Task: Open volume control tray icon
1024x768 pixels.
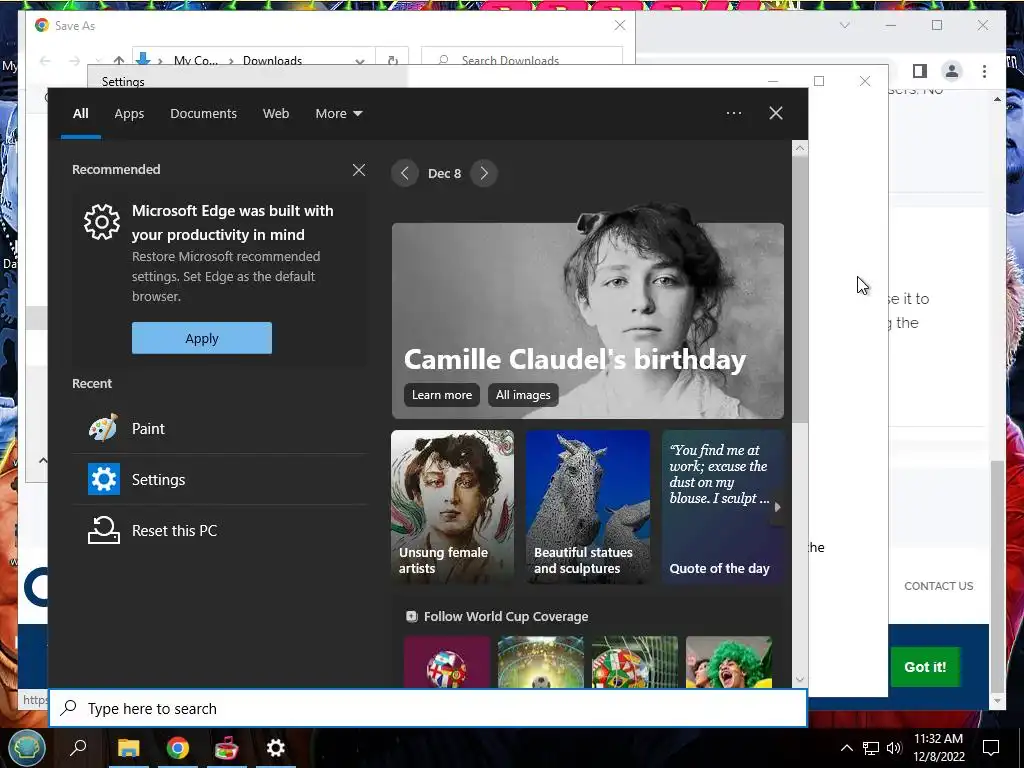Action: click(x=894, y=748)
